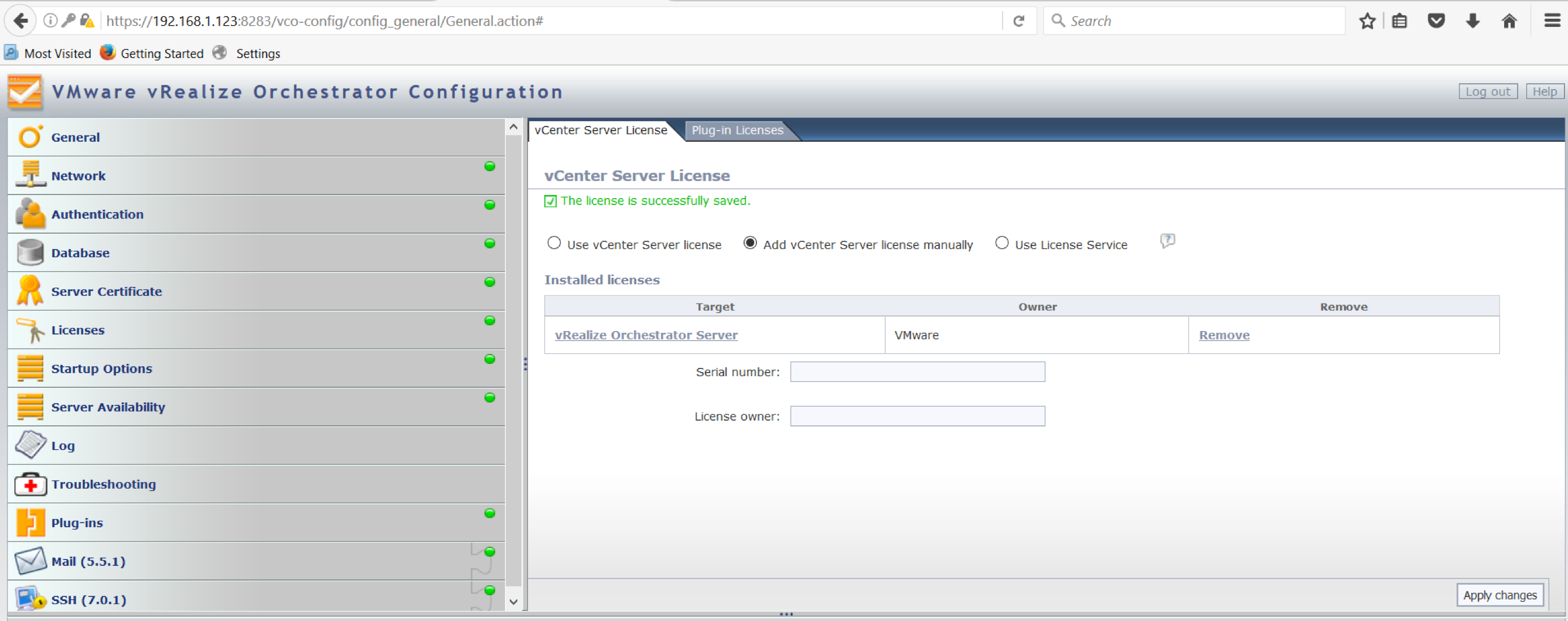The image size is (1568, 621).
Task: Open the Database section
Action: pos(256,253)
